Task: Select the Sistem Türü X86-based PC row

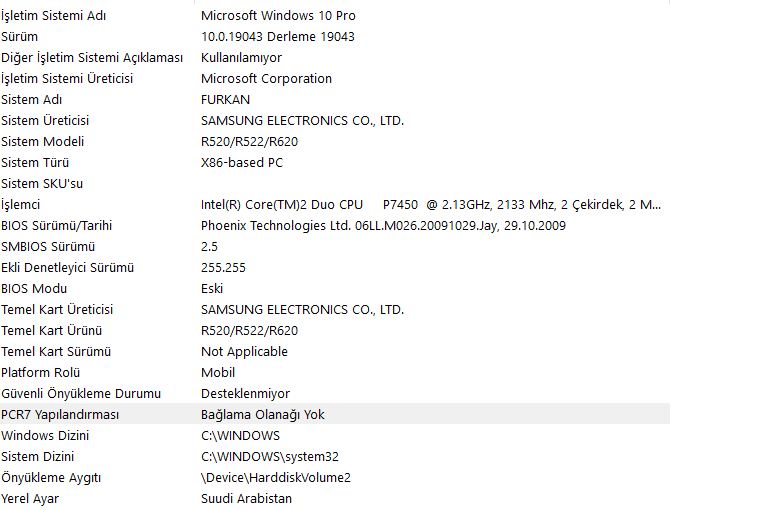Action: click(335, 163)
